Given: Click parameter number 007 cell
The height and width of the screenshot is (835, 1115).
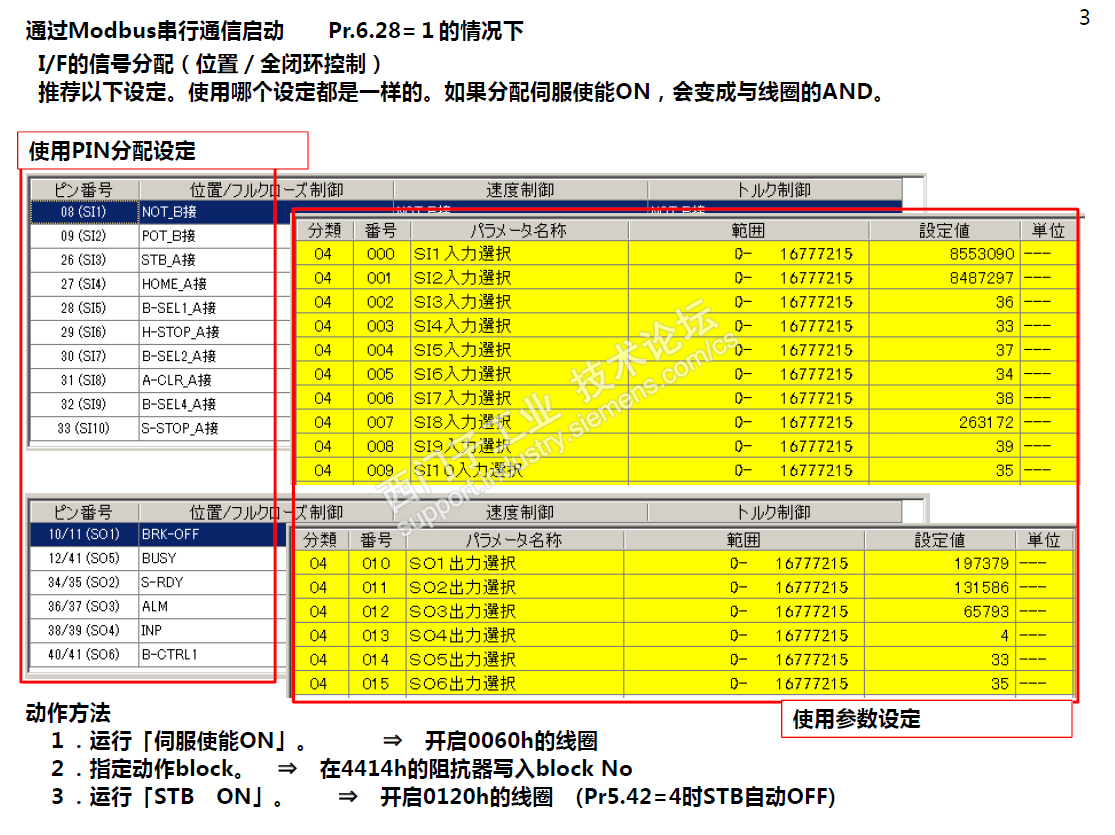Looking at the screenshot, I should [x=381, y=422].
